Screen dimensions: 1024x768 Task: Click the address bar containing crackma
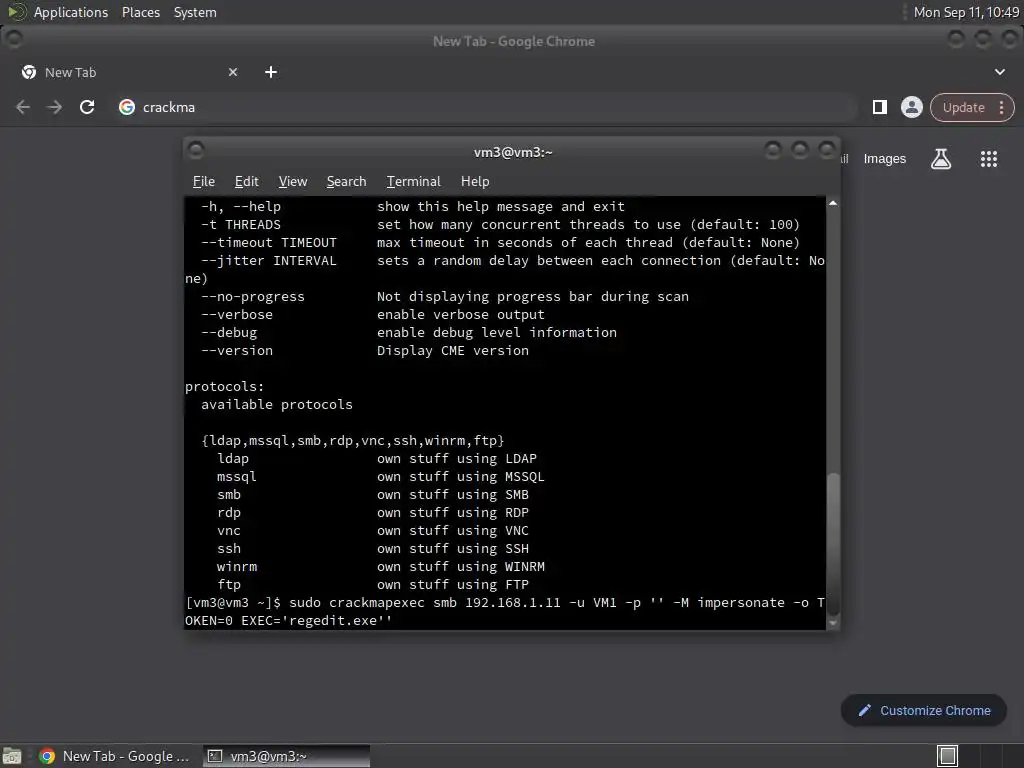[483, 107]
